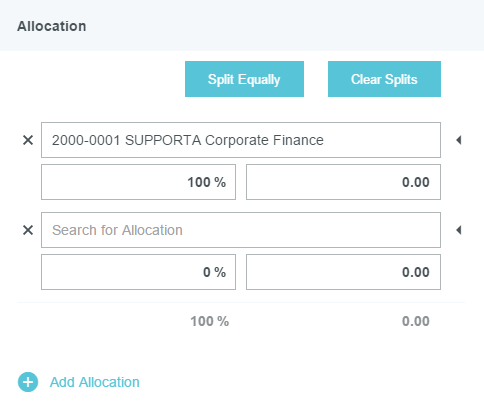Click the Split Equally button
Screen dimensions: 484x414
tap(244, 79)
